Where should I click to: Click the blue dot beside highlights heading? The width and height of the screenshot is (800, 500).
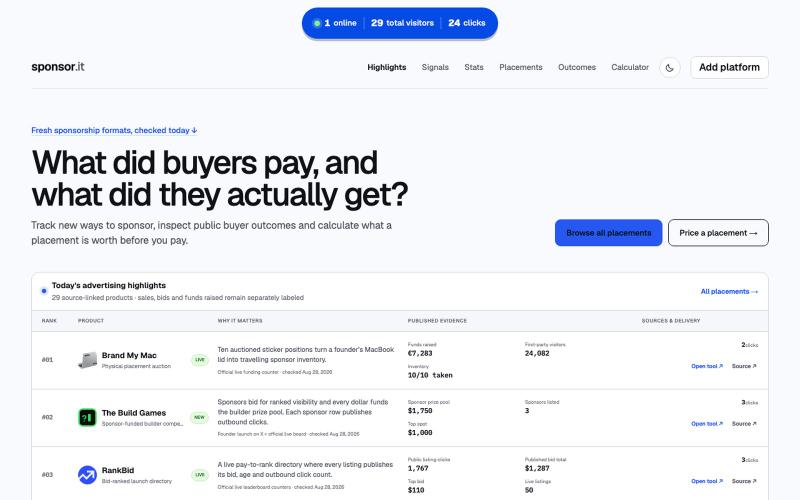click(44, 291)
